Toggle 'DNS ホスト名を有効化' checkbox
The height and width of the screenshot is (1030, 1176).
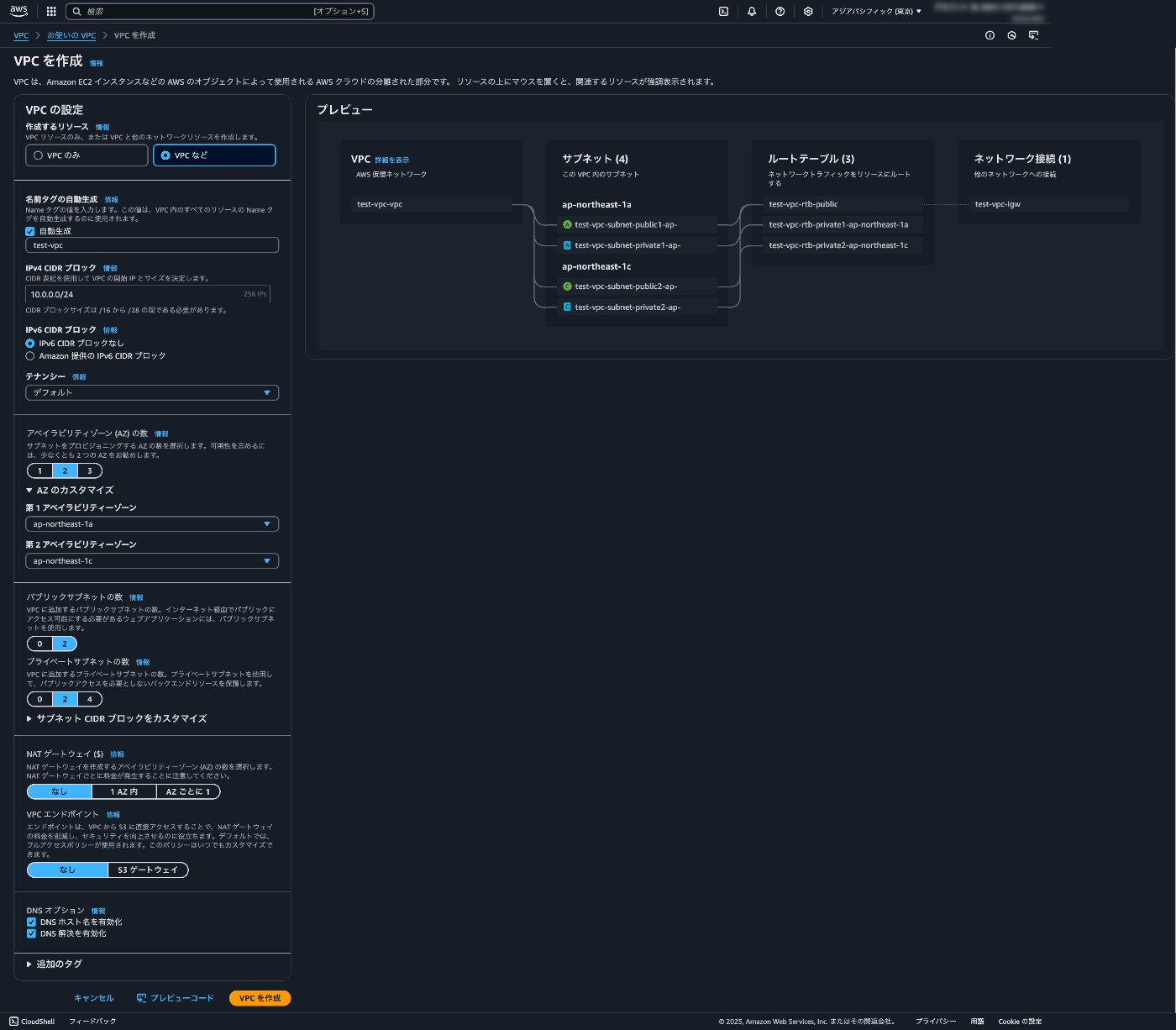[x=31, y=922]
